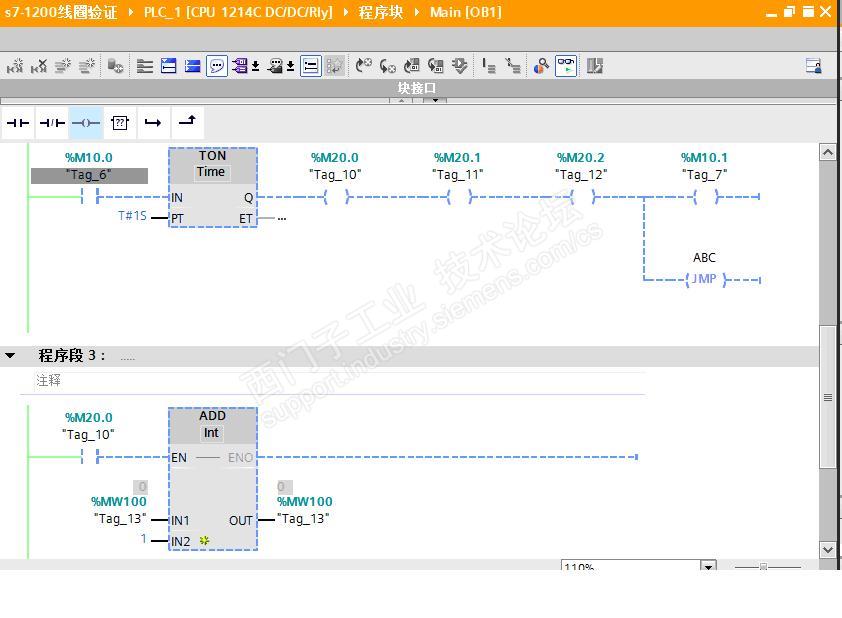Click the download arrow chip icon
The height and width of the screenshot is (618, 842).
459,66
